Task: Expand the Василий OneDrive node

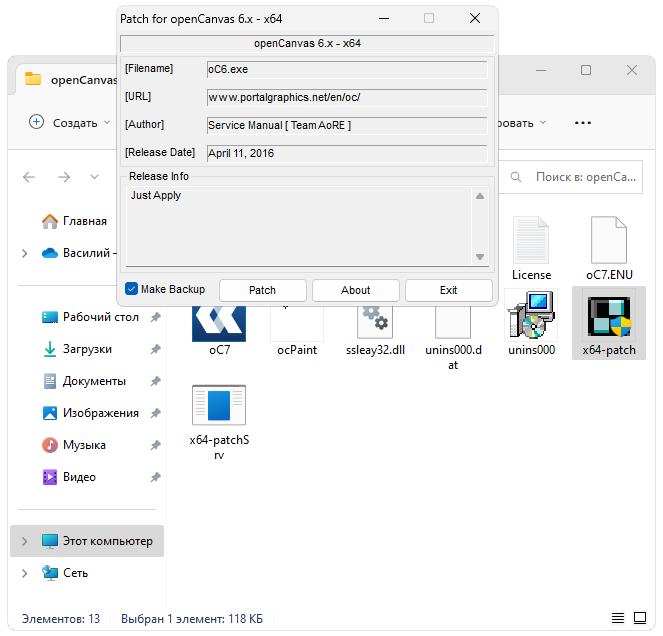Action: point(25,253)
